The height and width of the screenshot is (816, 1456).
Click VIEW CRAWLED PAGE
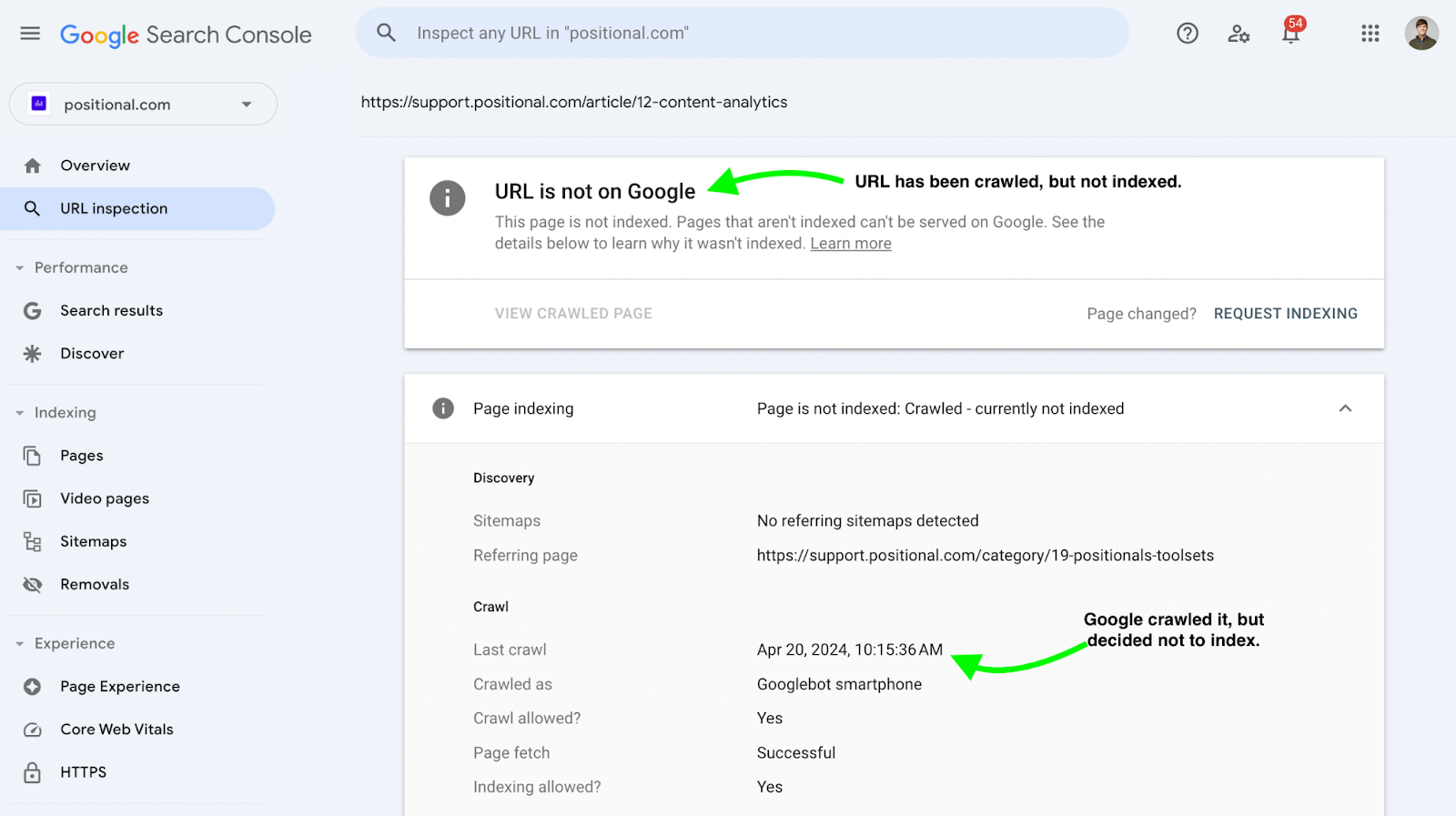click(x=573, y=314)
